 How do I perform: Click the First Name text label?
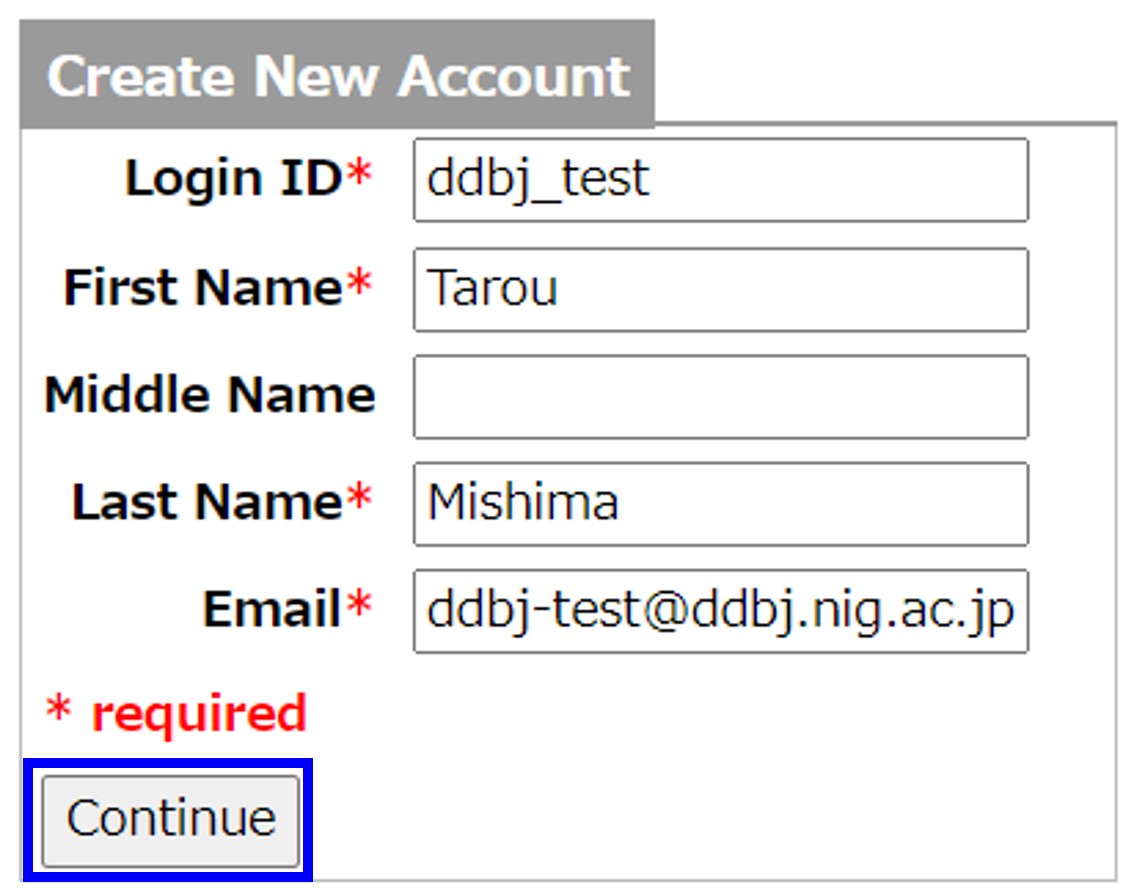click(203, 288)
